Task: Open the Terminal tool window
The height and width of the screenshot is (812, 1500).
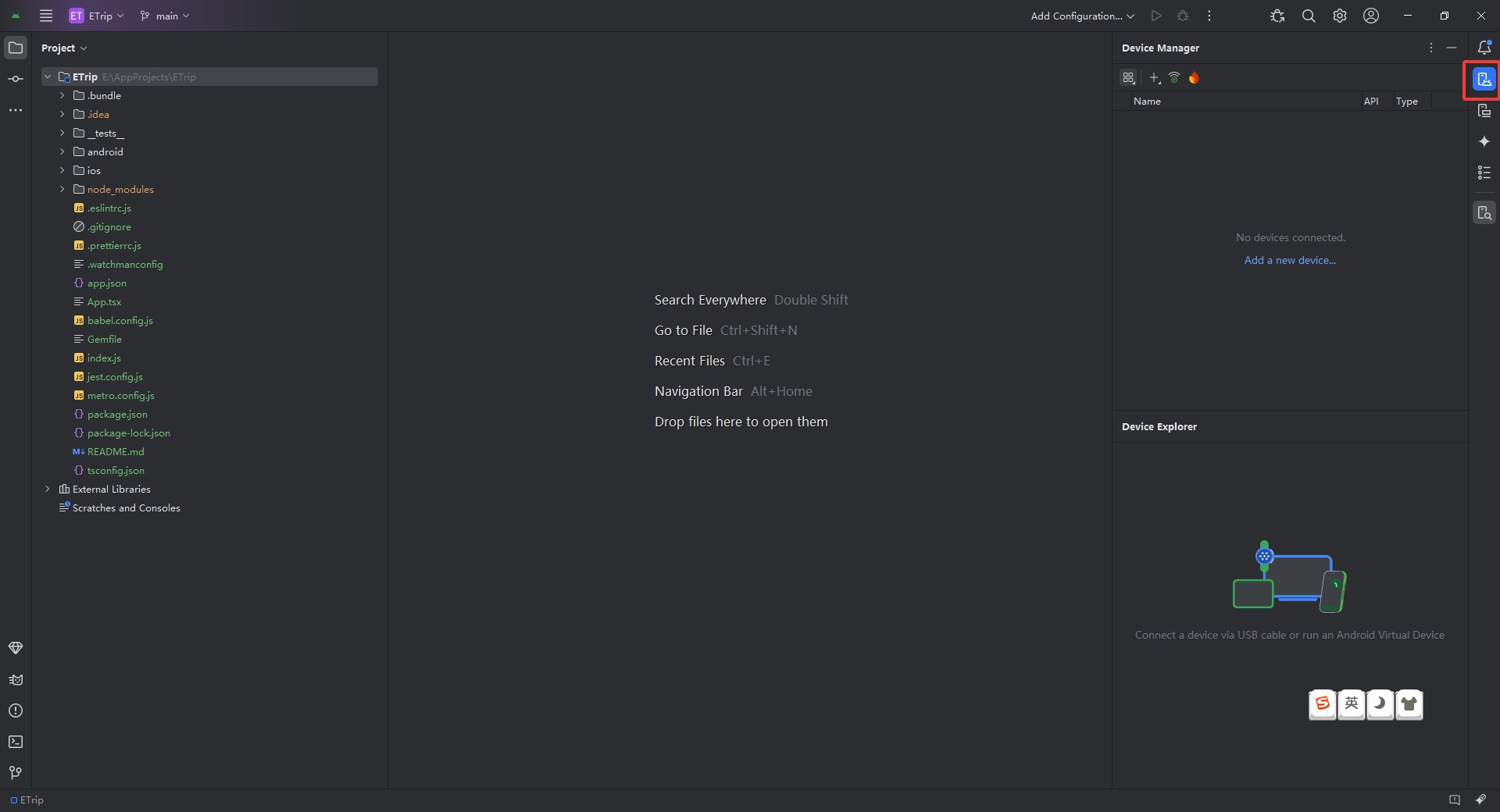Action: coord(16,742)
